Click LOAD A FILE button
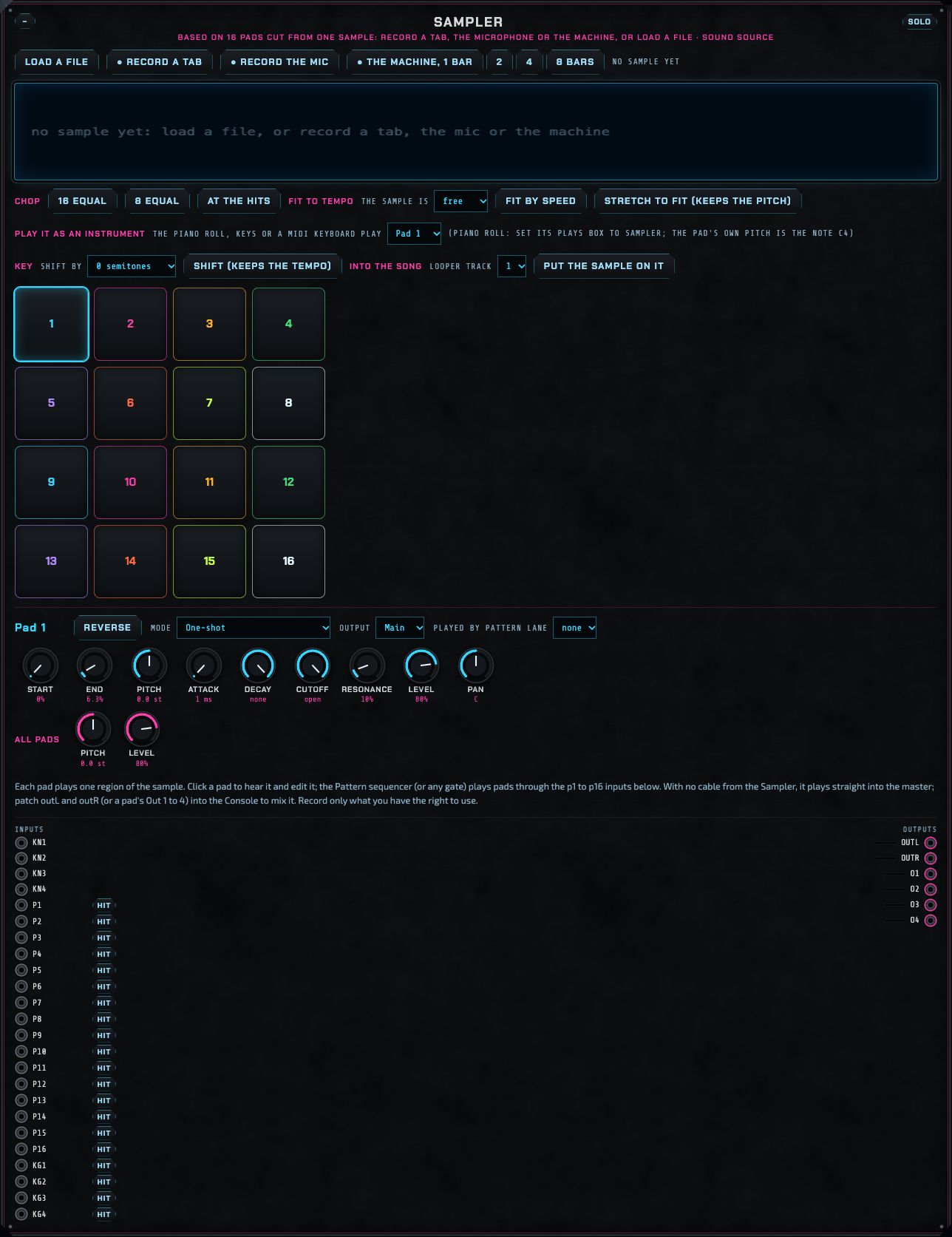 [x=56, y=62]
